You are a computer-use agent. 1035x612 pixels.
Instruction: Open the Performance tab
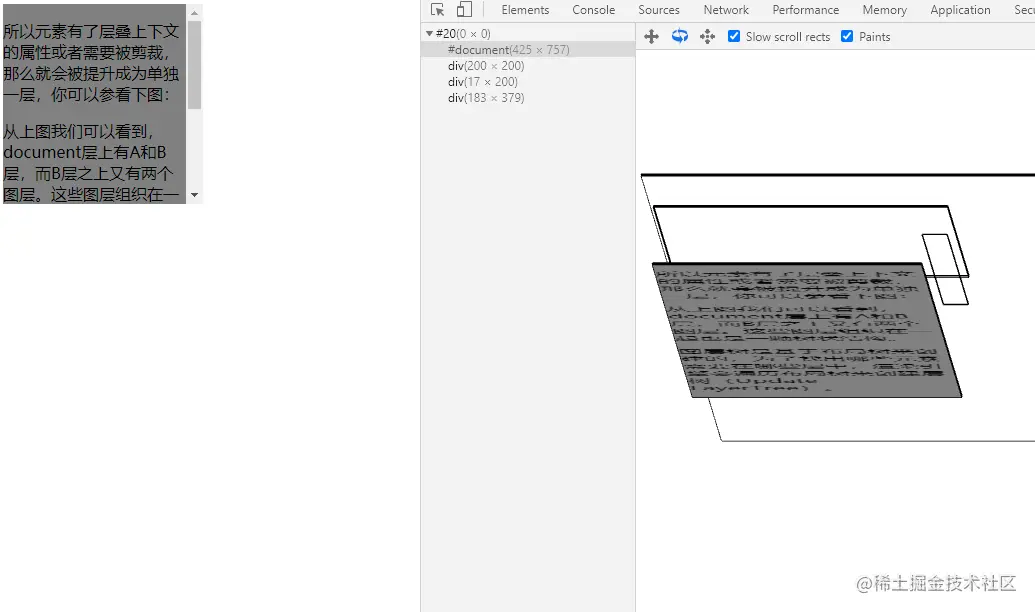(x=805, y=10)
